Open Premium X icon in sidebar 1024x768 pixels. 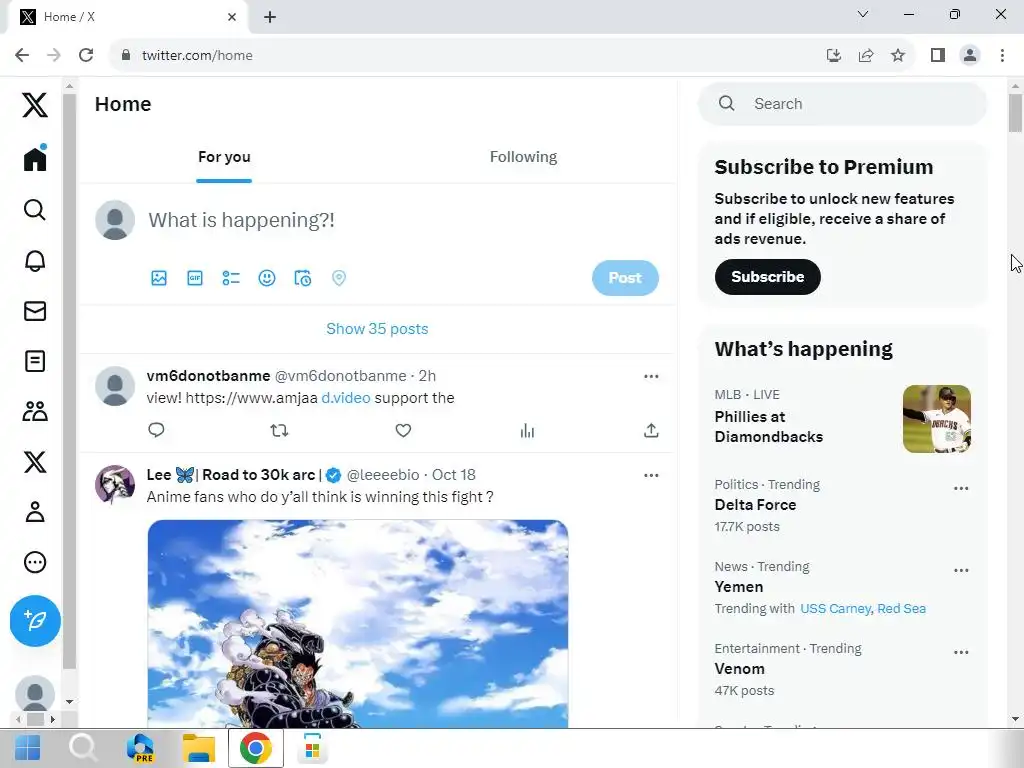(x=35, y=462)
